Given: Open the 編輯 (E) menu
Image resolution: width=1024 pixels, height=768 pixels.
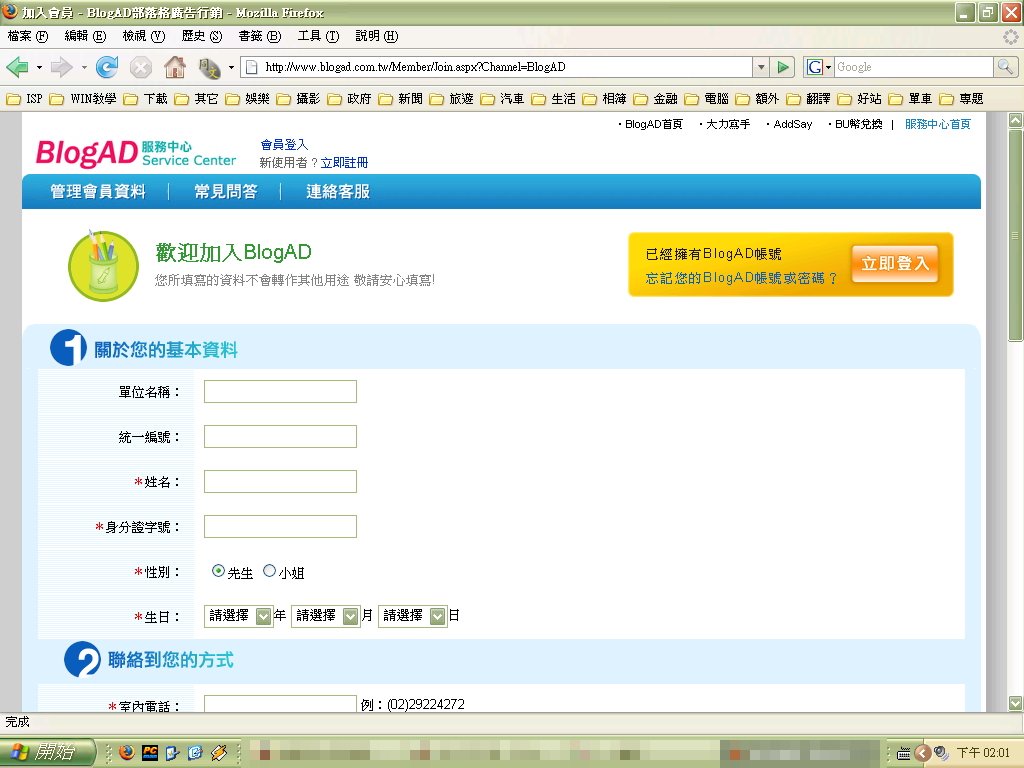Looking at the screenshot, I should coord(85,36).
